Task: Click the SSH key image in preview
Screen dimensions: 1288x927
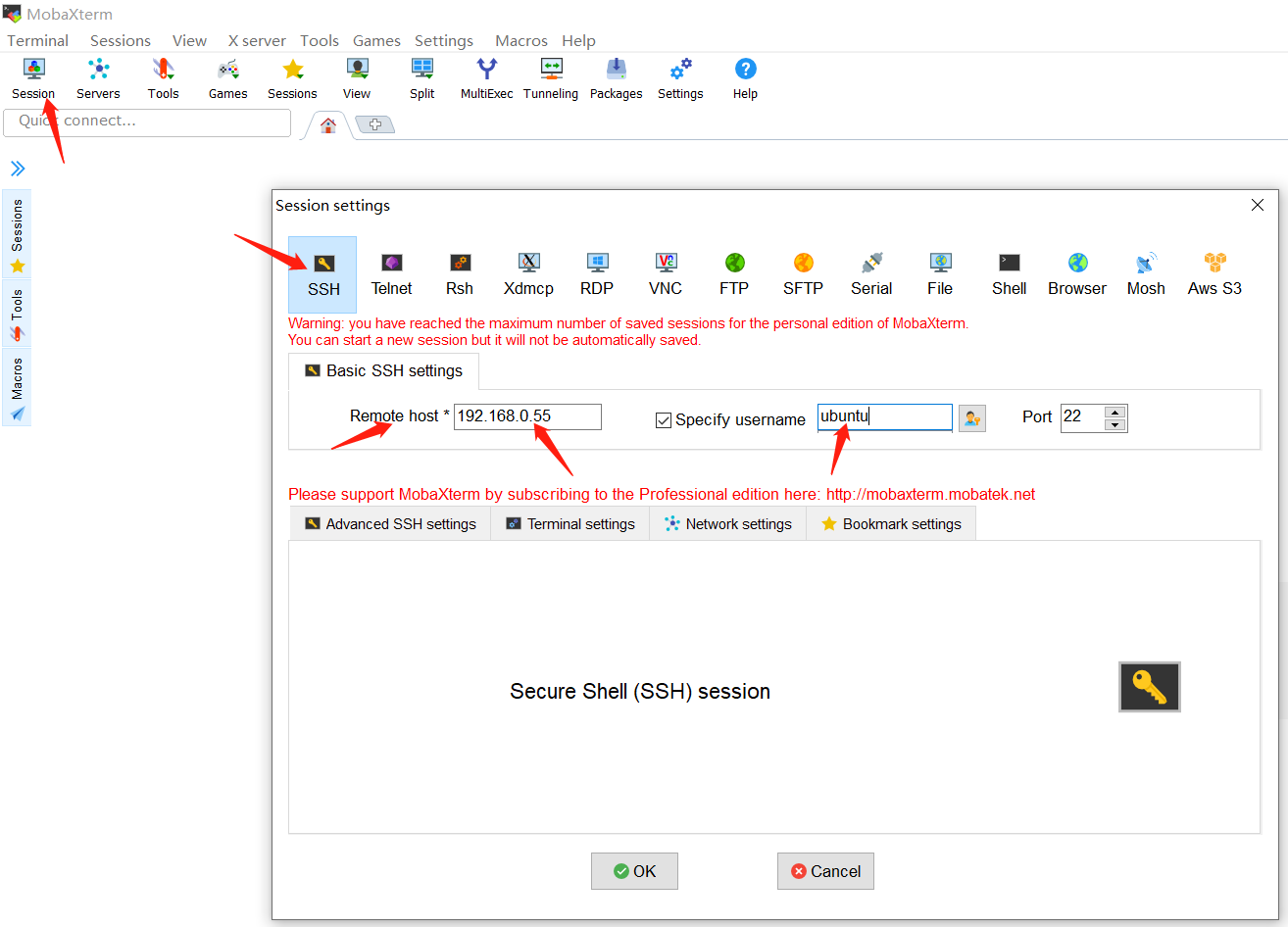Action: click(x=1150, y=687)
